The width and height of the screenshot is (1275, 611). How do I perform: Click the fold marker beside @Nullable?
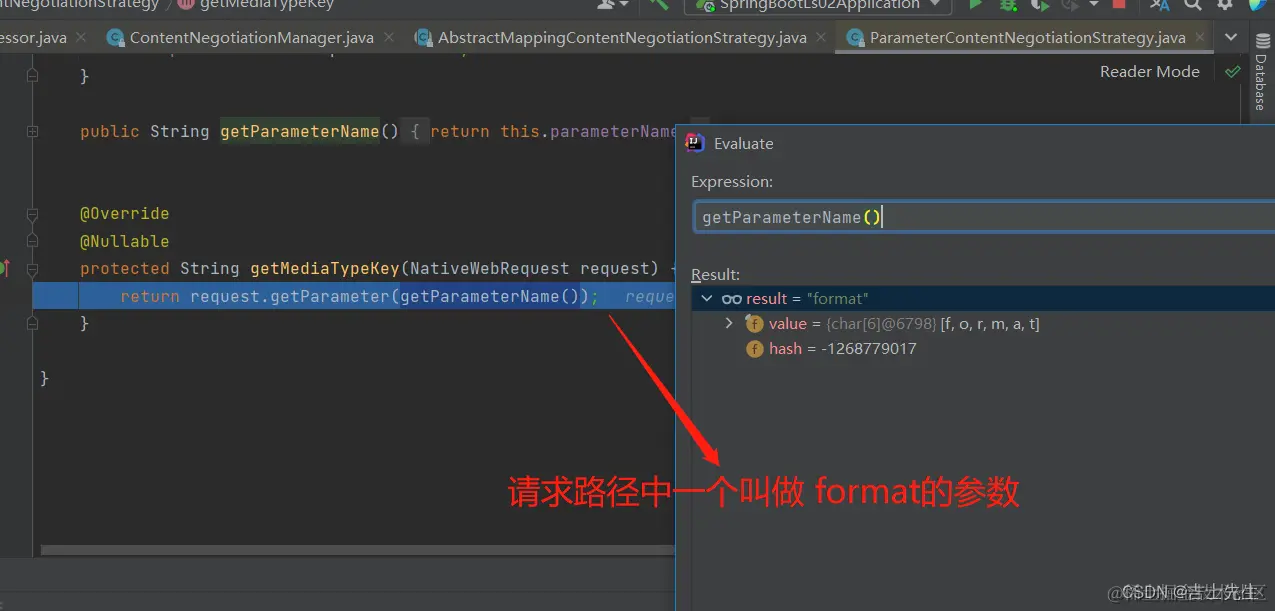33,241
